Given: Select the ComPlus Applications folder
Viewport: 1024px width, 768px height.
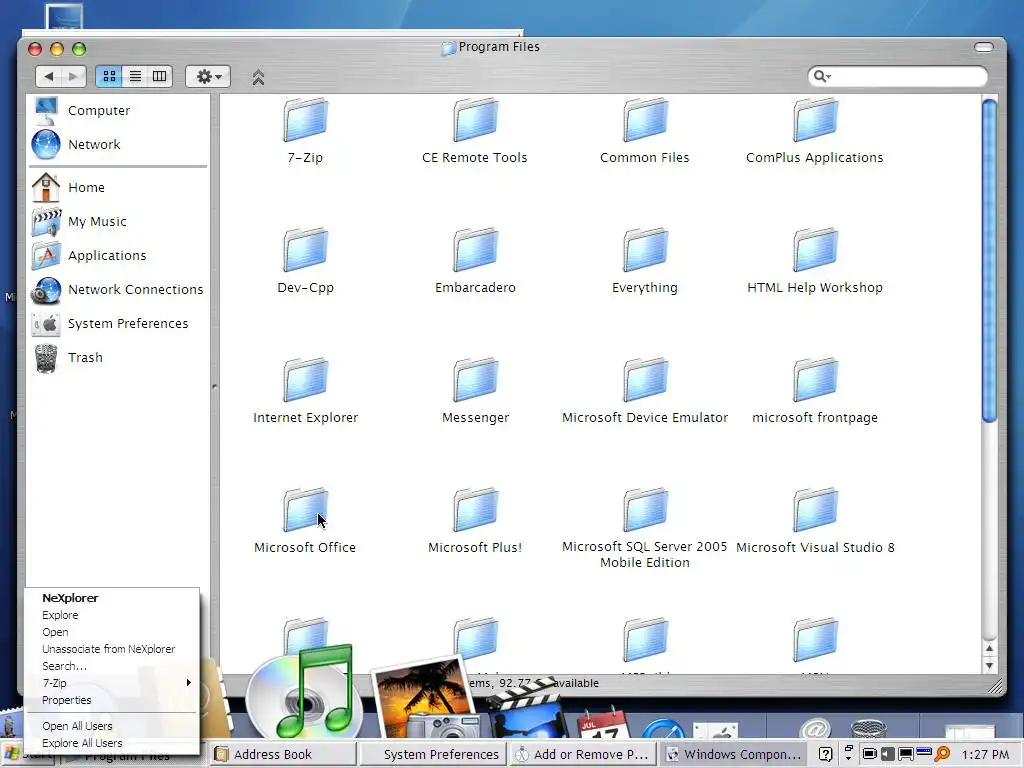Looking at the screenshot, I should click(x=814, y=121).
